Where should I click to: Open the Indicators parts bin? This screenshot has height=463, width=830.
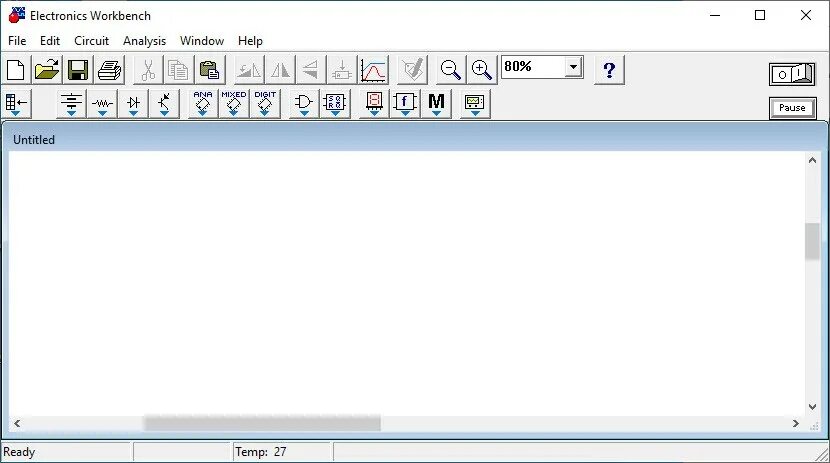pyautogui.click(x=374, y=104)
